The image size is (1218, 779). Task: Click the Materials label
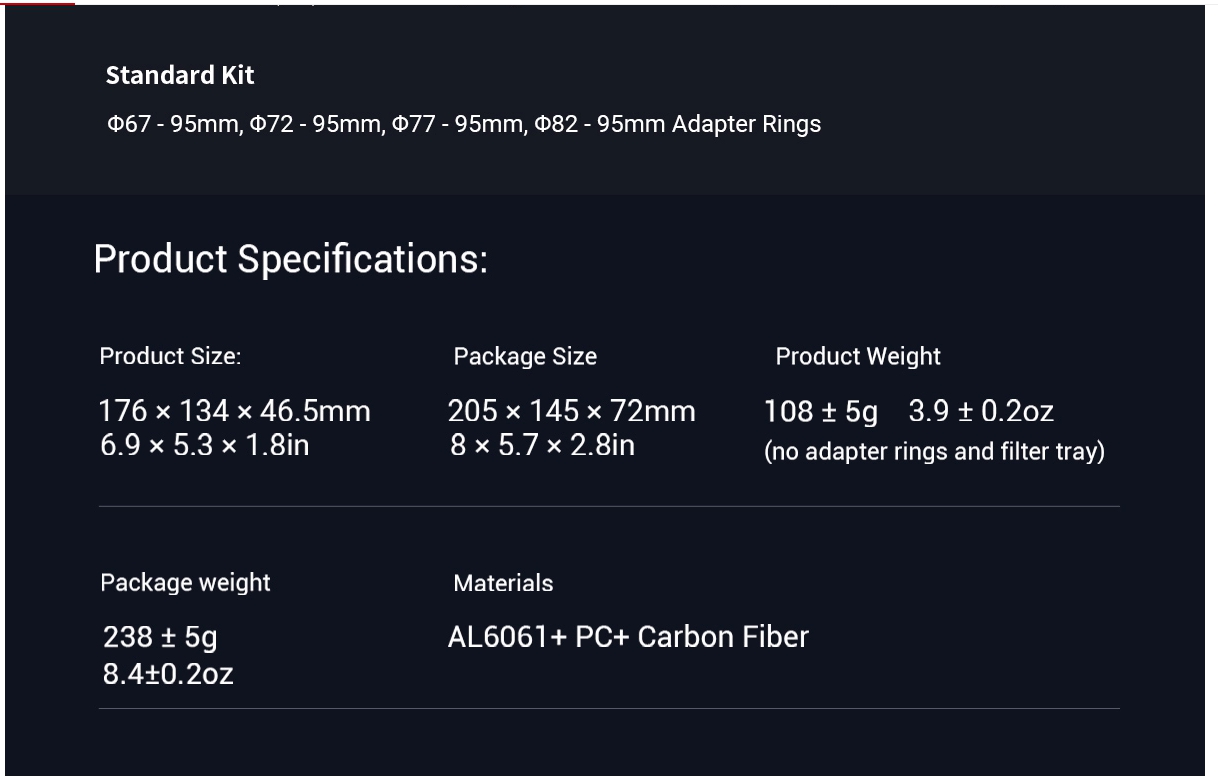click(503, 583)
